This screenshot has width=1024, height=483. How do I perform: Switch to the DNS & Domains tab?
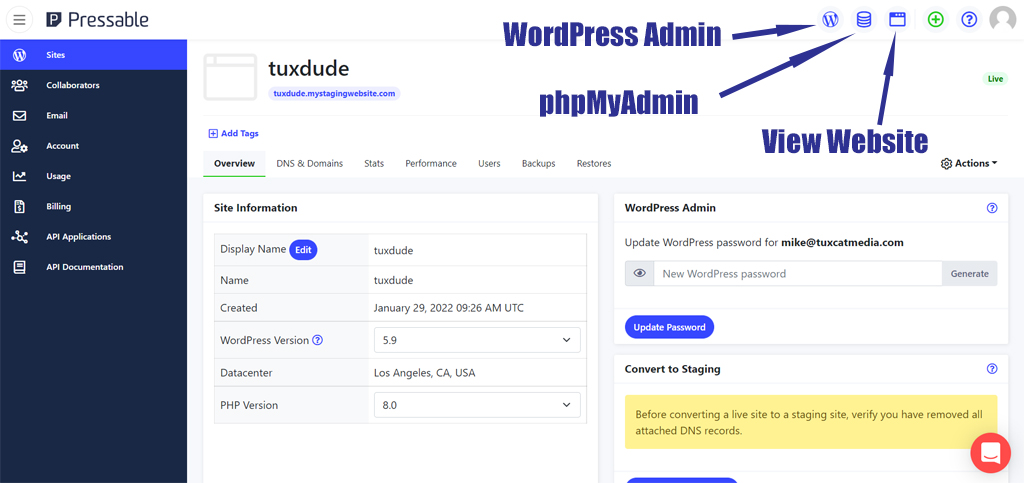tap(310, 163)
